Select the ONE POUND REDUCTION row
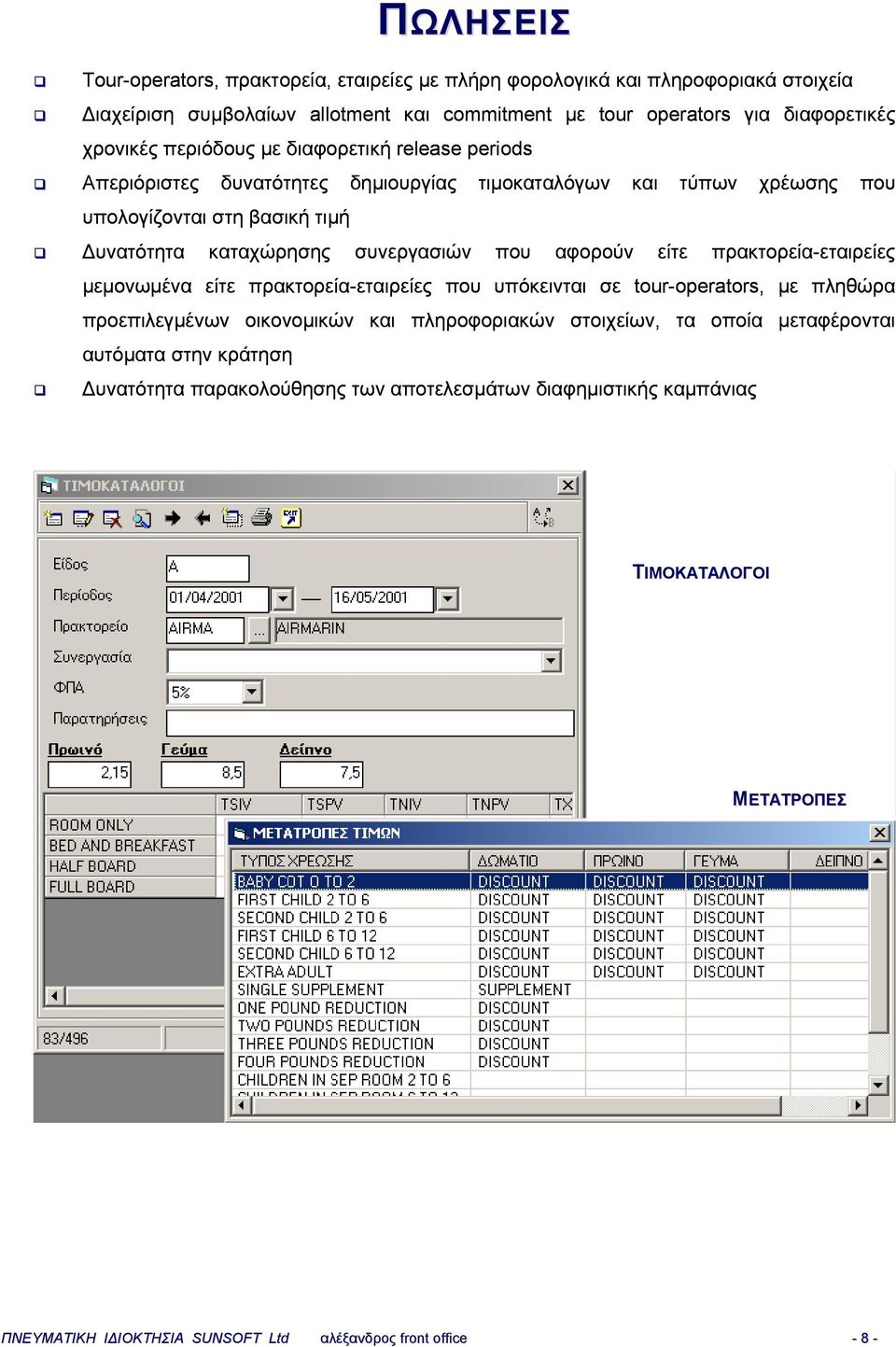The height and width of the screenshot is (1347, 896). point(551,1008)
